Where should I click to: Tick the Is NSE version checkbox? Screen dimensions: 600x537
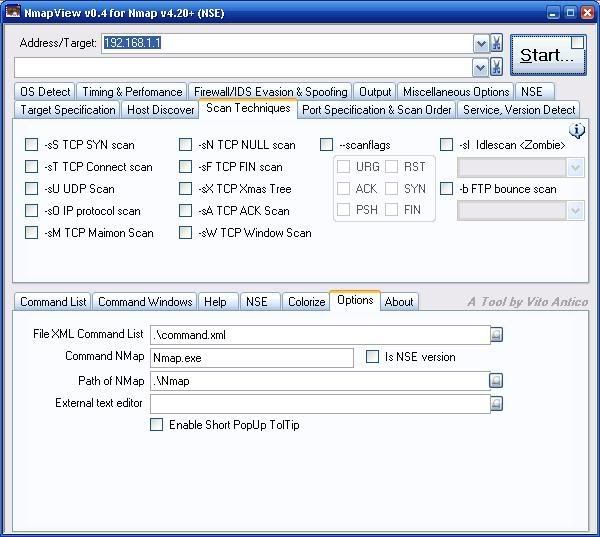[373, 357]
